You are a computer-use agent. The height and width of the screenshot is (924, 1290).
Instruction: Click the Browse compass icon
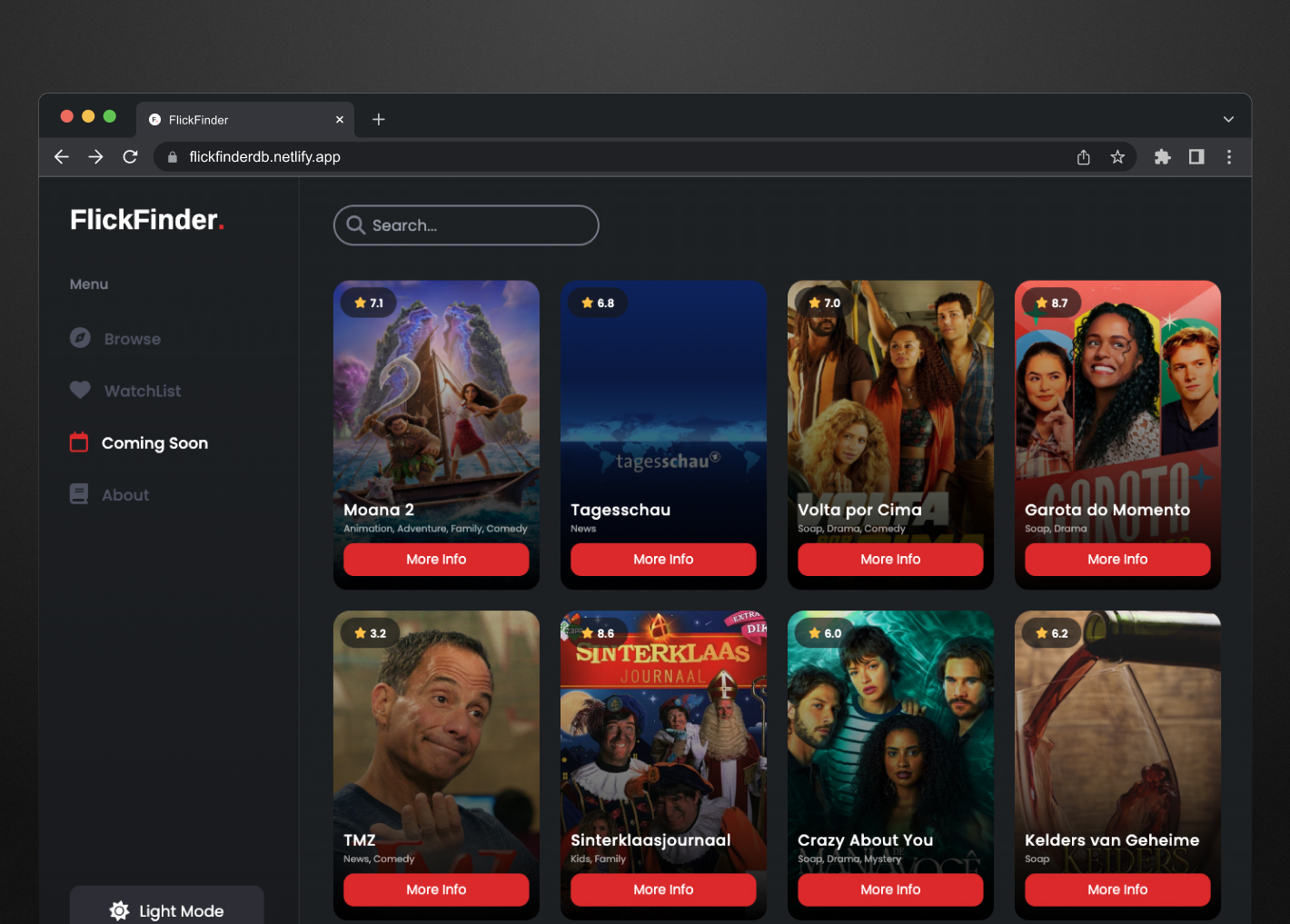[x=80, y=338]
